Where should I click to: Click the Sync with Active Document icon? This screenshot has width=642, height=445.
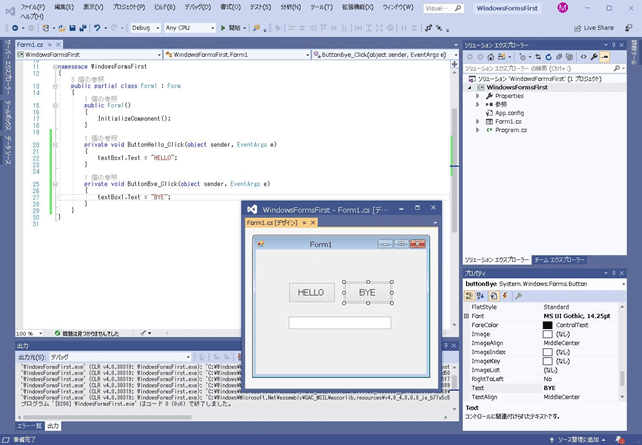point(538,57)
